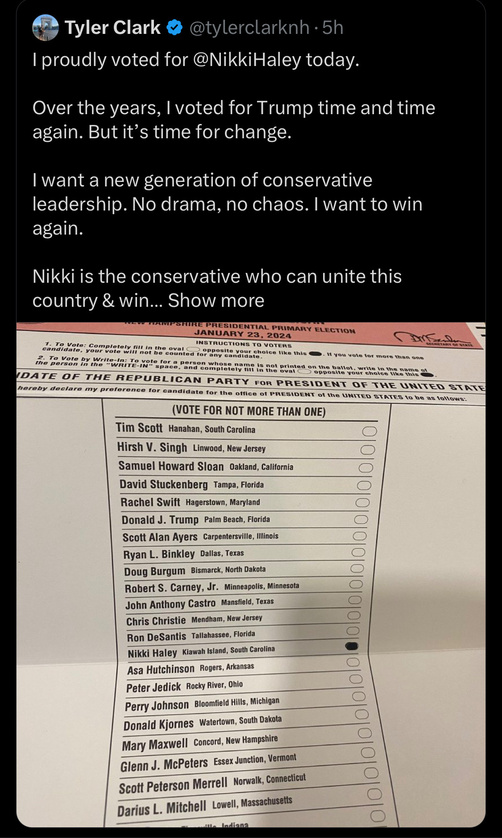Click the oval beside Tim Scott
Viewport: 502px width, 838px height.
[x=369, y=431]
